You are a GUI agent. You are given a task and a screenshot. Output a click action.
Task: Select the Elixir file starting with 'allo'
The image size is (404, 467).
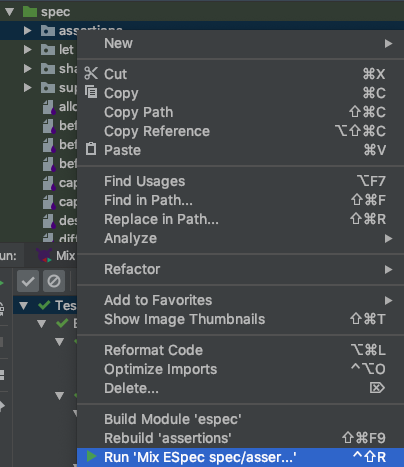tap(60, 107)
